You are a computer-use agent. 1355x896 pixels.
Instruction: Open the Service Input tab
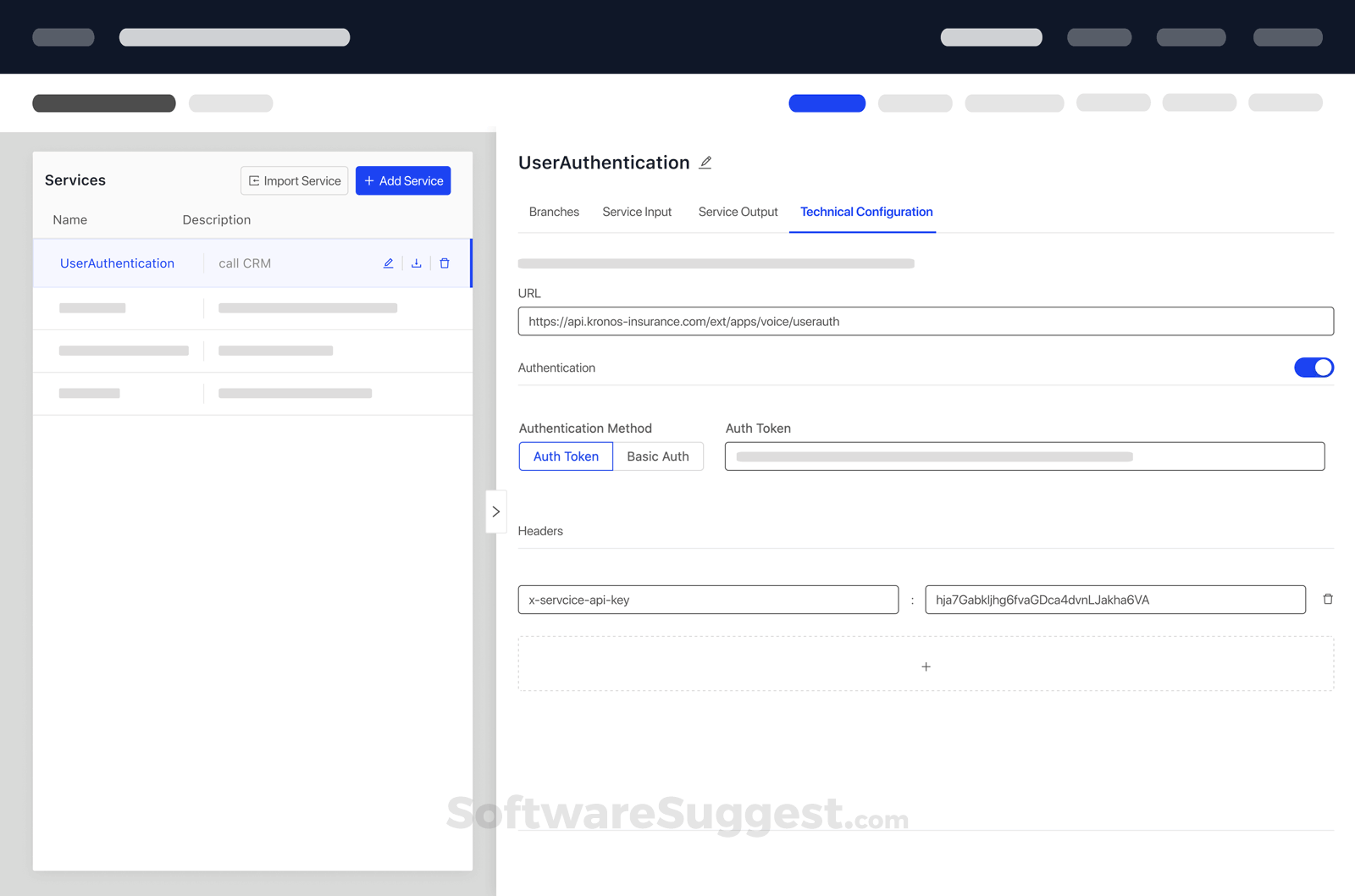(x=637, y=212)
